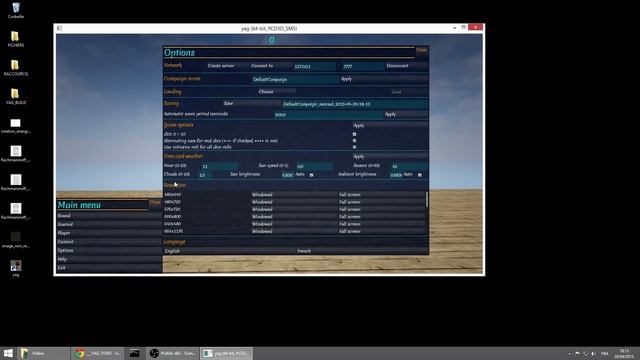Open the taskbar clock and date

click(x=624, y=353)
